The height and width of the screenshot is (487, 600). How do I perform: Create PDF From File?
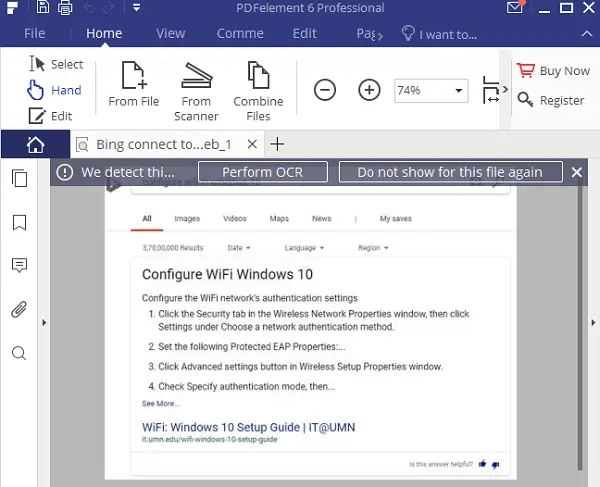click(134, 84)
